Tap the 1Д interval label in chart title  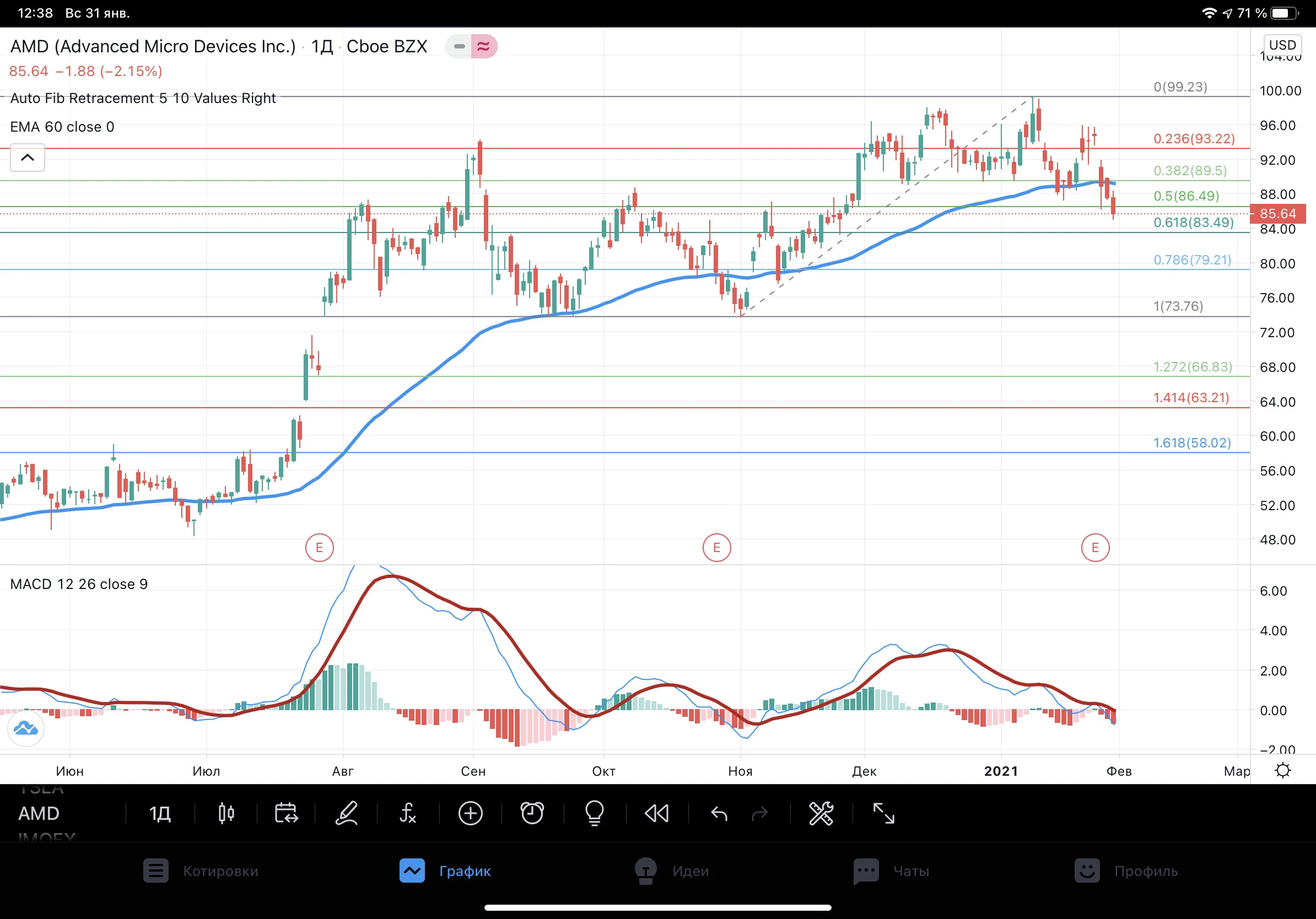click(x=322, y=46)
